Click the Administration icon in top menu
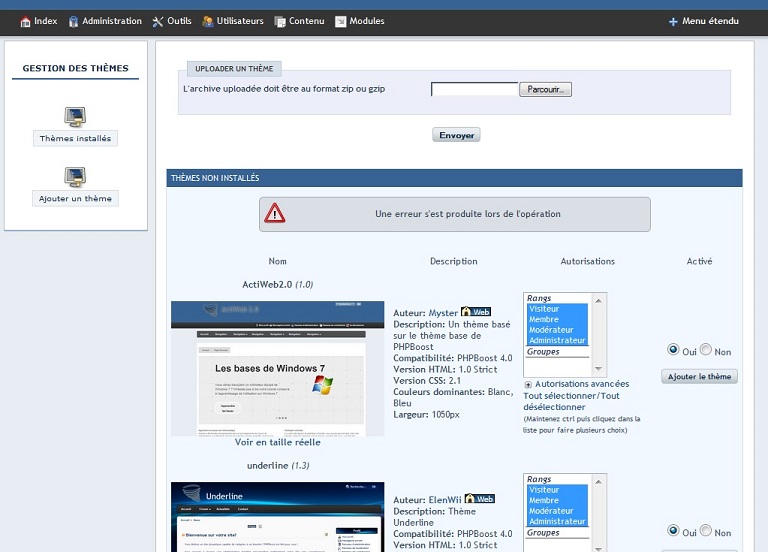Image resolution: width=768 pixels, height=552 pixels. tap(74, 21)
